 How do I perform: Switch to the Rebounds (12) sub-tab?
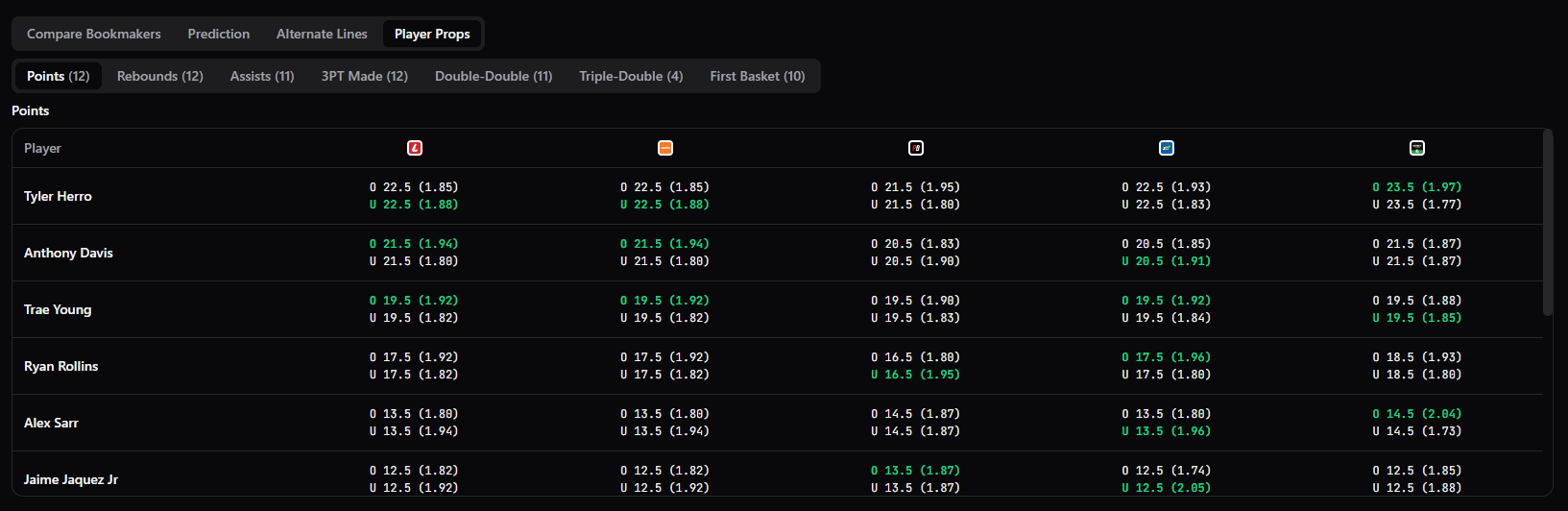[x=160, y=76]
